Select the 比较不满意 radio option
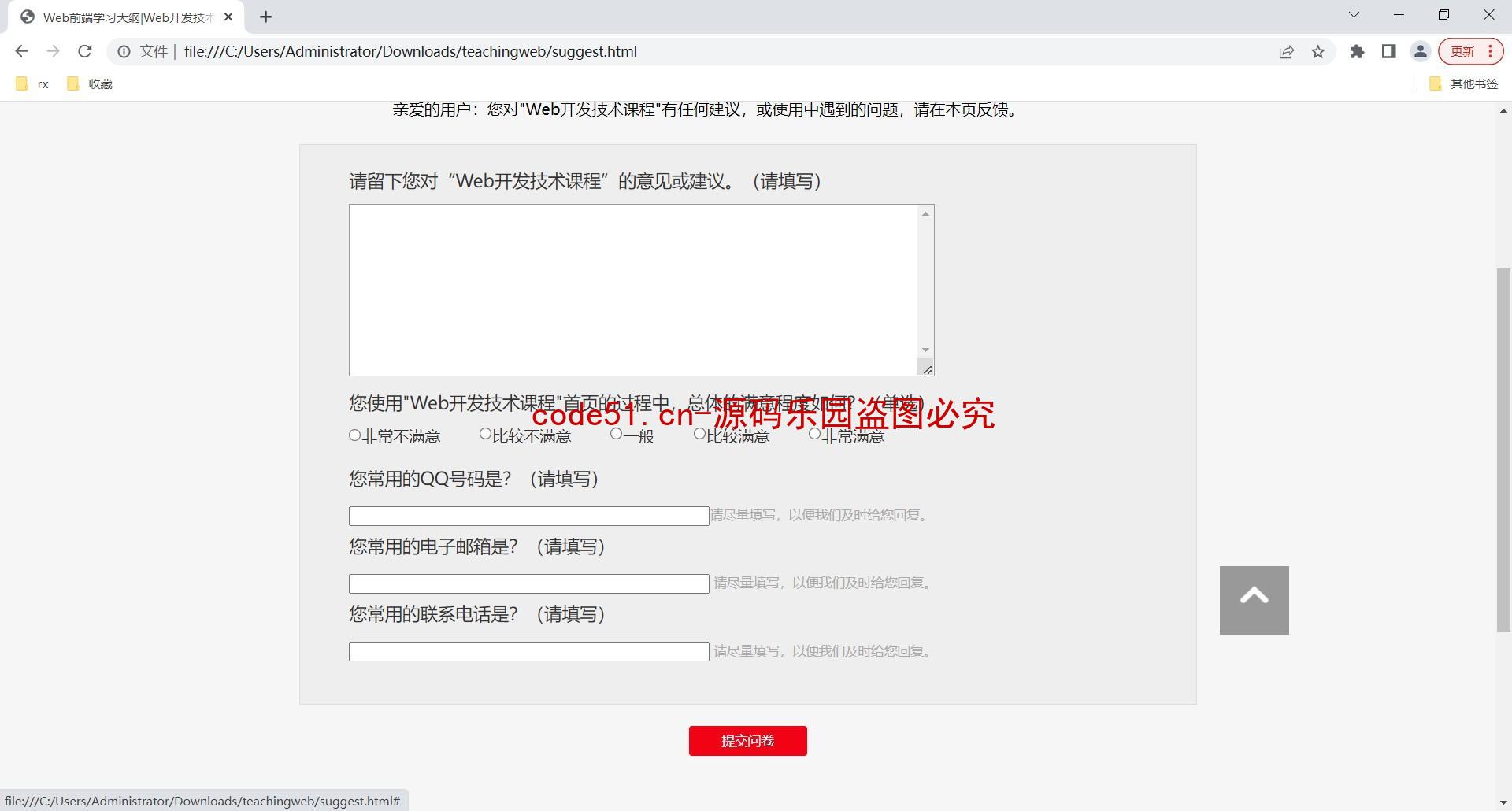 tap(485, 434)
